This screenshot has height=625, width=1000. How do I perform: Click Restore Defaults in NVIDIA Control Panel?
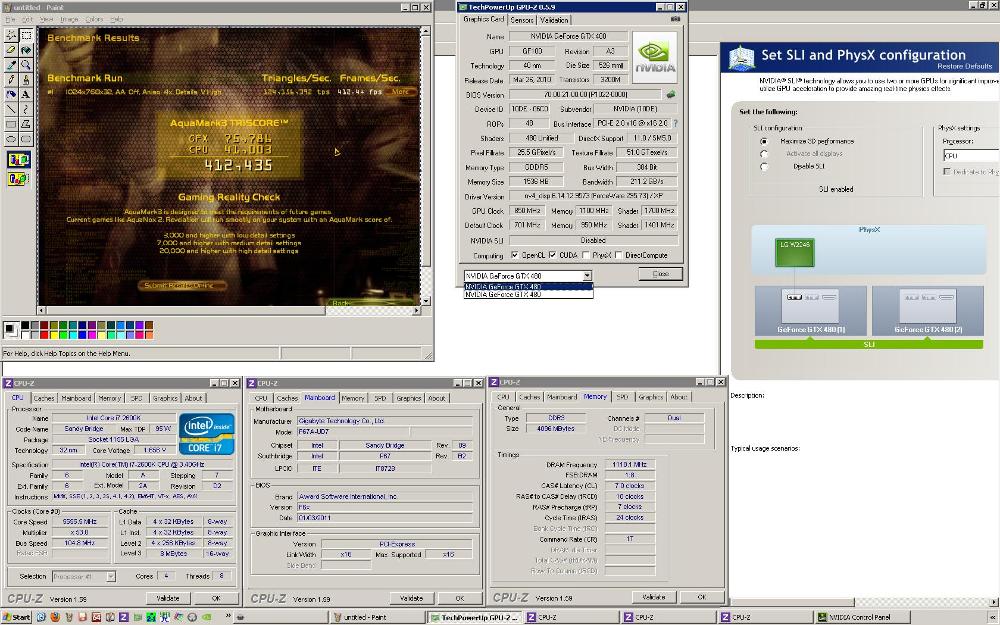pyautogui.click(x=964, y=66)
